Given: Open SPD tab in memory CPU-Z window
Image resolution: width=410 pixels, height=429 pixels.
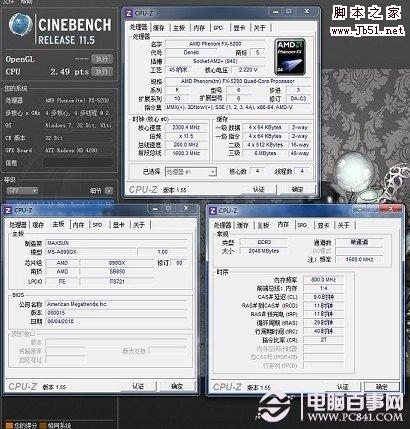Looking at the screenshot, I should pyautogui.click(x=302, y=226).
